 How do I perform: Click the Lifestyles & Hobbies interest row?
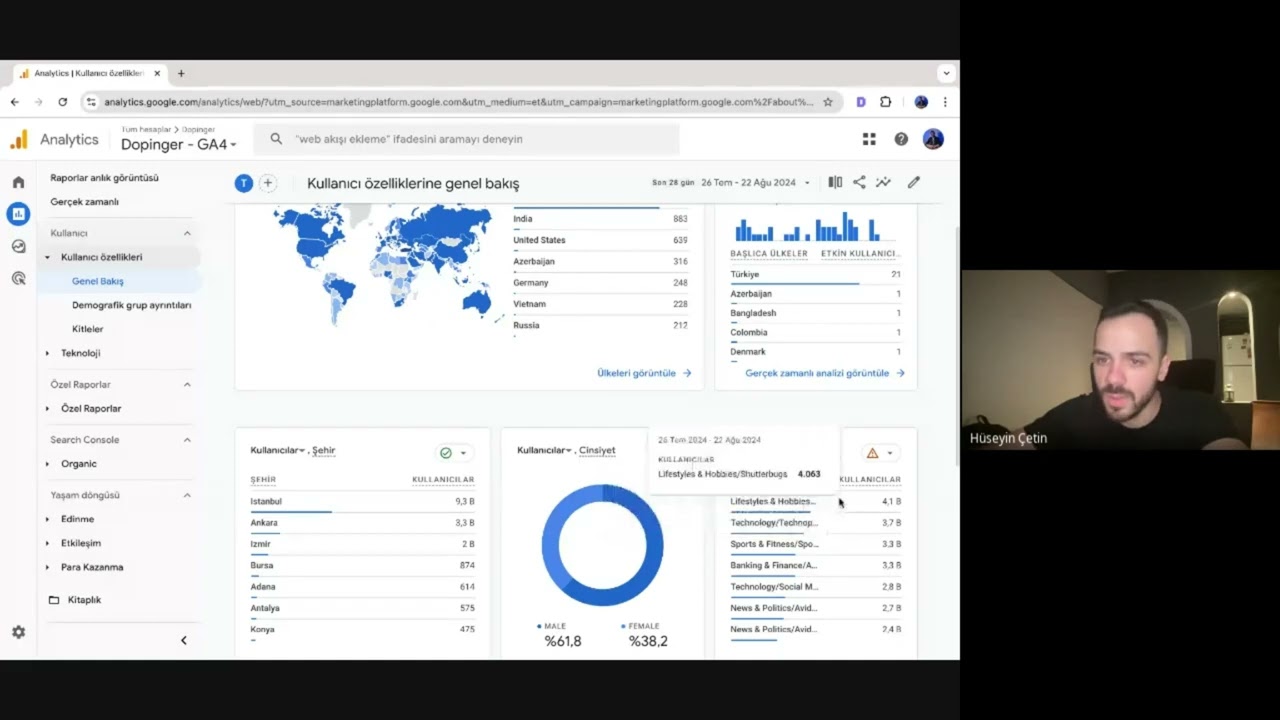tap(815, 502)
